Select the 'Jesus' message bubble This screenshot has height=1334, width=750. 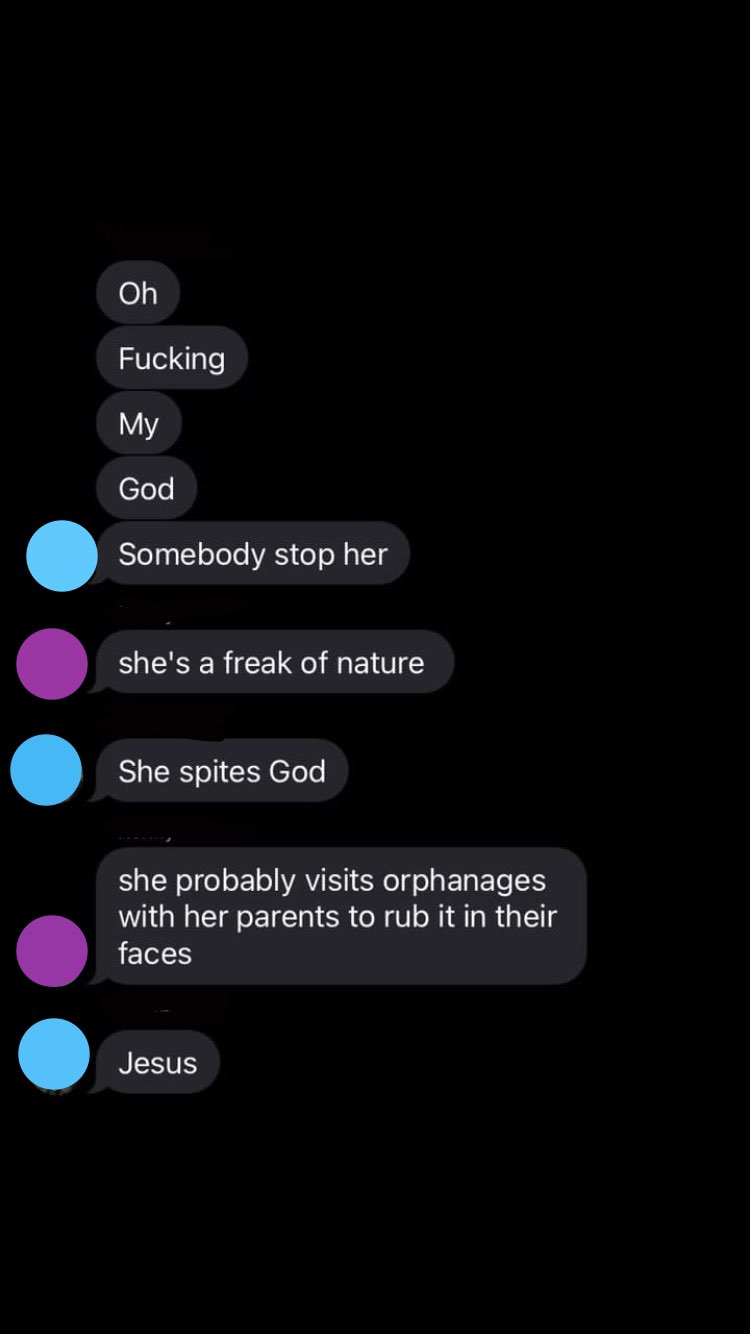point(158,1062)
